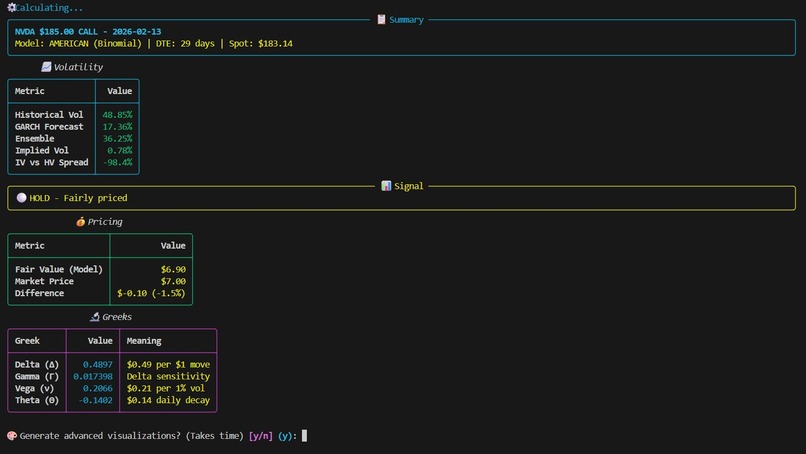Click HOLD - Fairly priced signal text
The image size is (806, 454).
click(78, 197)
